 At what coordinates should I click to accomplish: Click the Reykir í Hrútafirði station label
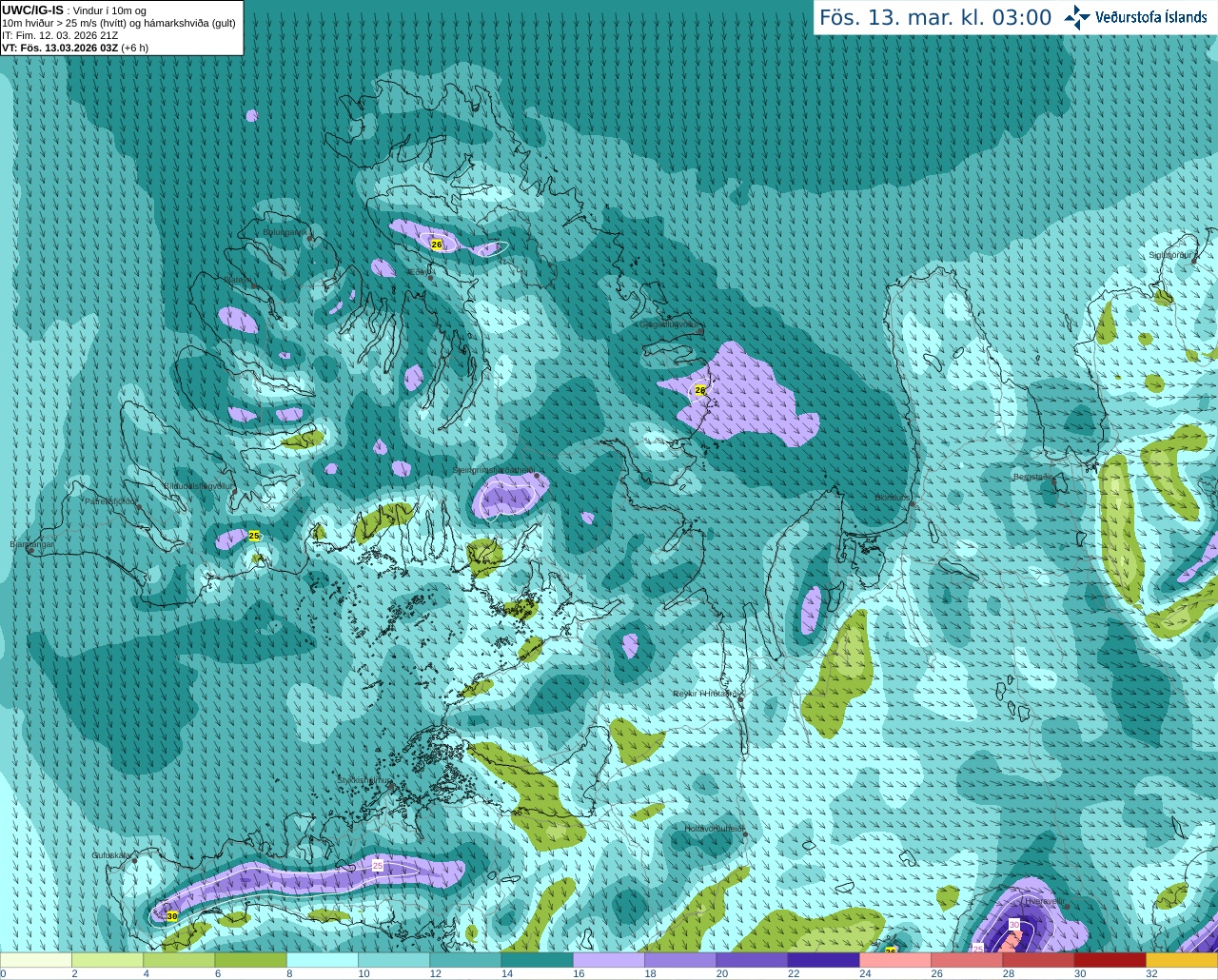click(x=707, y=694)
